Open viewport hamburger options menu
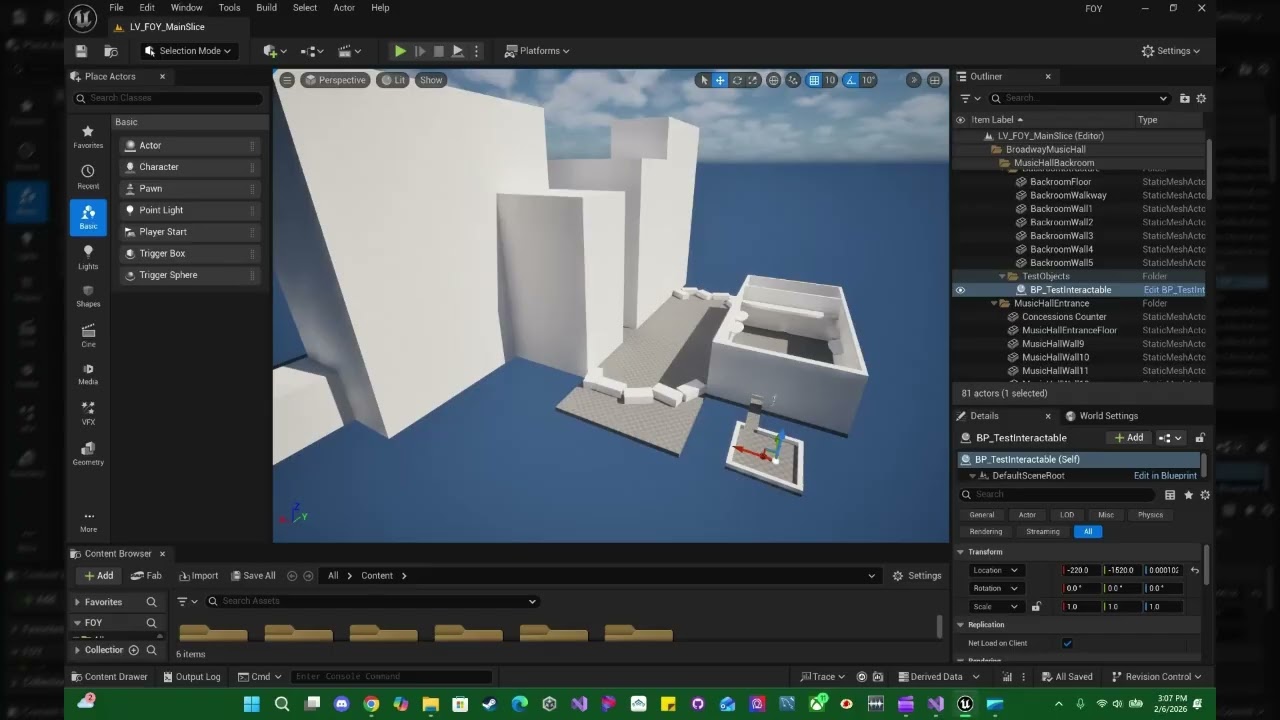This screenshot has height=720, width=1280. [287, 80]
